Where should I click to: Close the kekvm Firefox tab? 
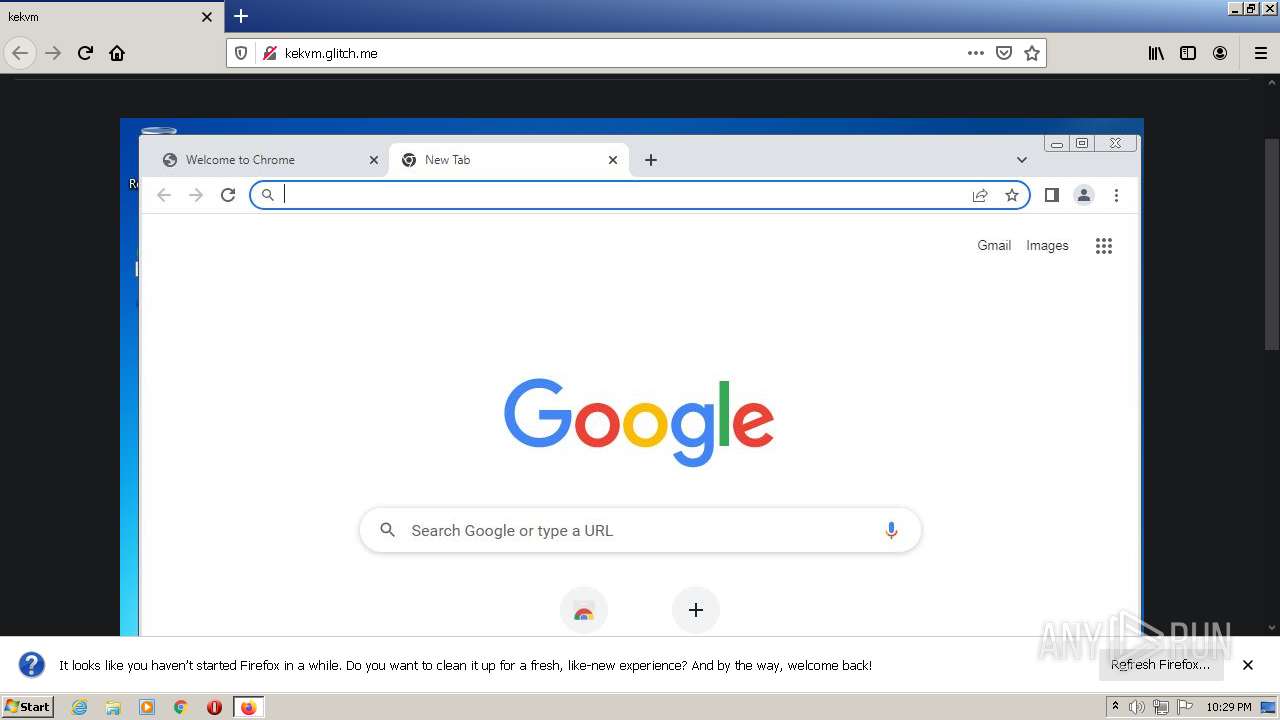207,17
